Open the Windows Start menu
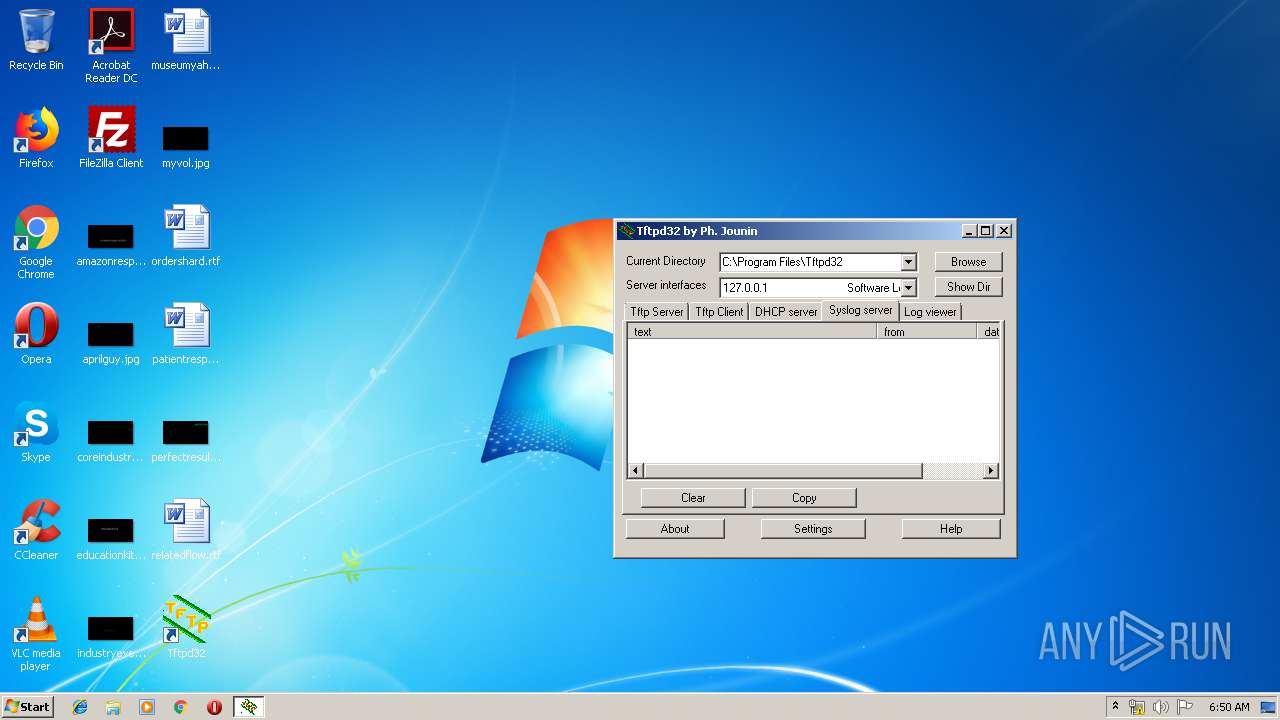1280x720 pixels. pos(27,707)
